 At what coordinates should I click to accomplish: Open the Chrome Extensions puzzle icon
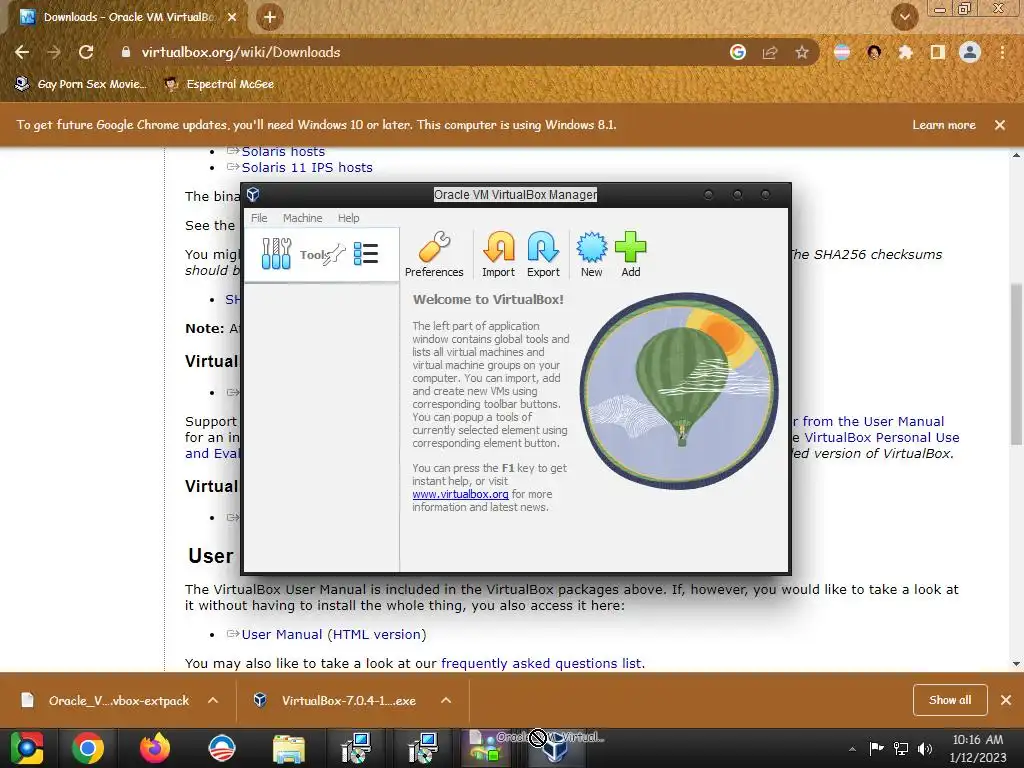[x=905, y=52]
